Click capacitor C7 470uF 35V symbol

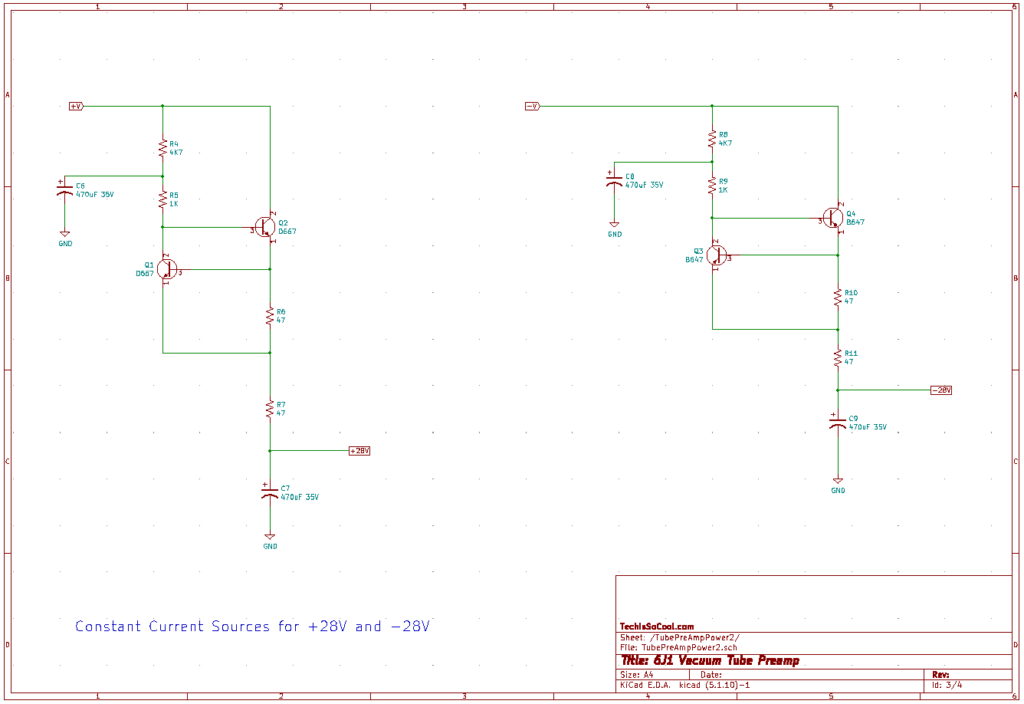pyautogui.click(x=268, y=492)
